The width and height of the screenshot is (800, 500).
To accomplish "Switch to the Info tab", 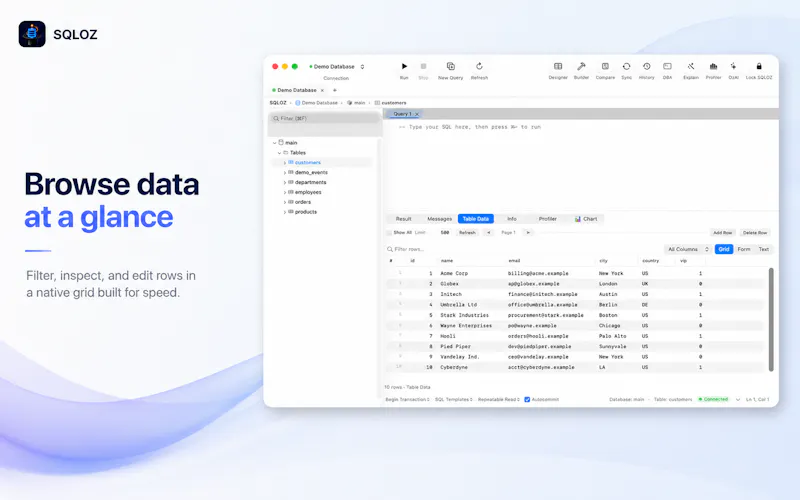I will (512, 219).
